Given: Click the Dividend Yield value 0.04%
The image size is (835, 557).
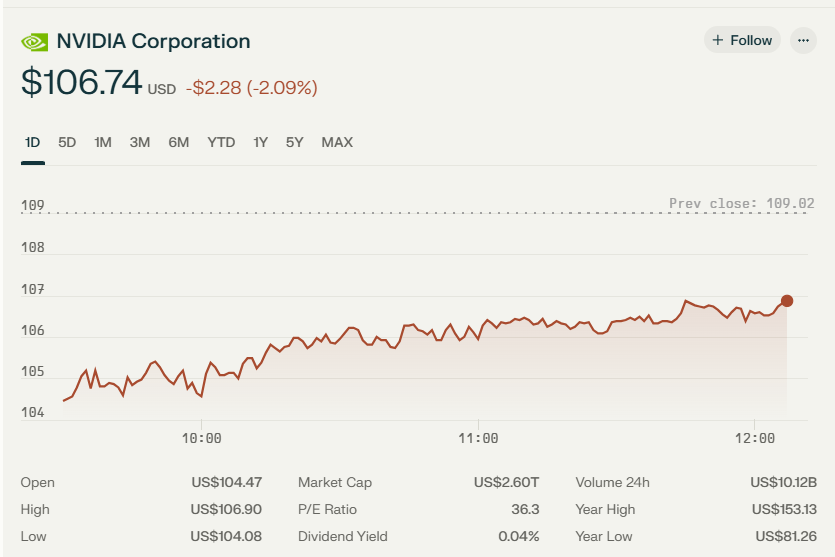Looking at the screenshot, I should pyautogui.click(x=519, y=536).
